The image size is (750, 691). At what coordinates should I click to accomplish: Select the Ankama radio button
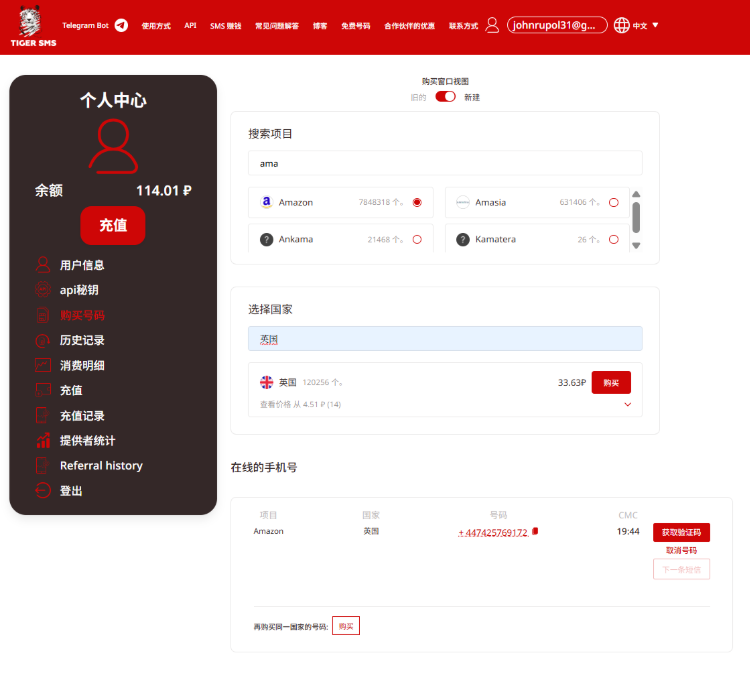[417, 239]
